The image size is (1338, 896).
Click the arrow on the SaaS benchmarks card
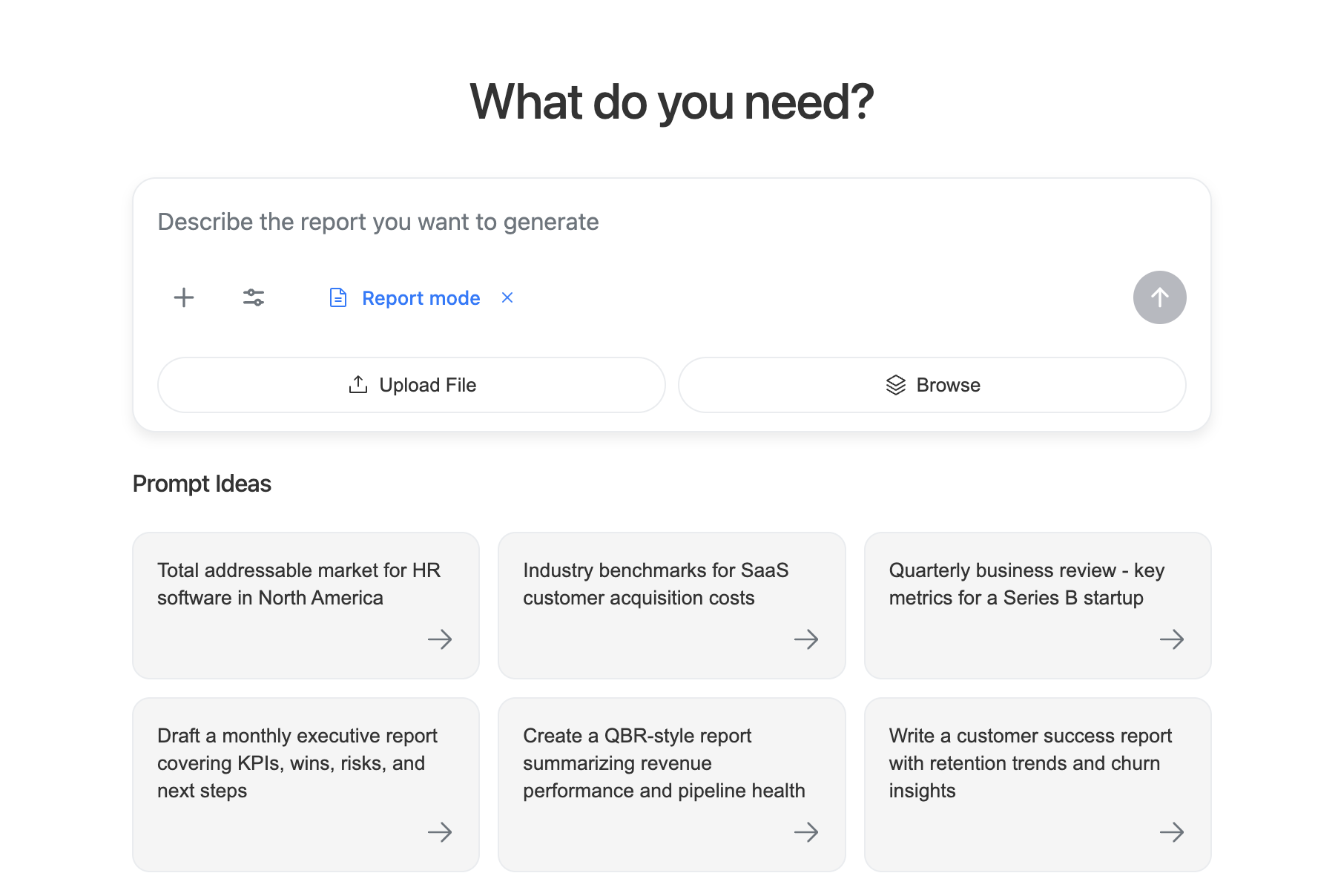[x=806, y=639]
